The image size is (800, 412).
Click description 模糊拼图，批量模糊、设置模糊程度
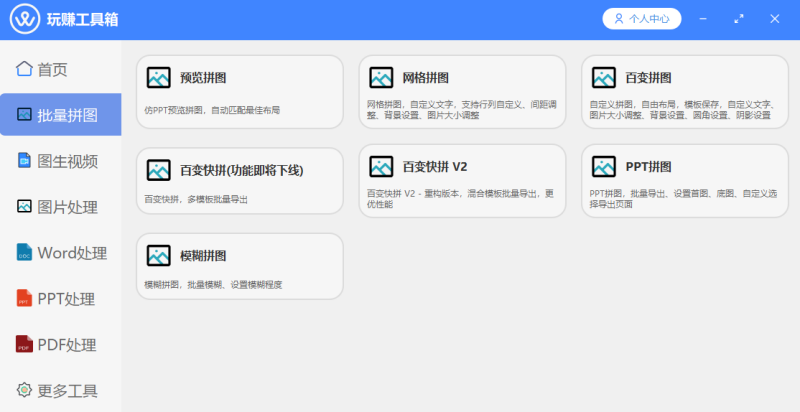pos(213,285)
